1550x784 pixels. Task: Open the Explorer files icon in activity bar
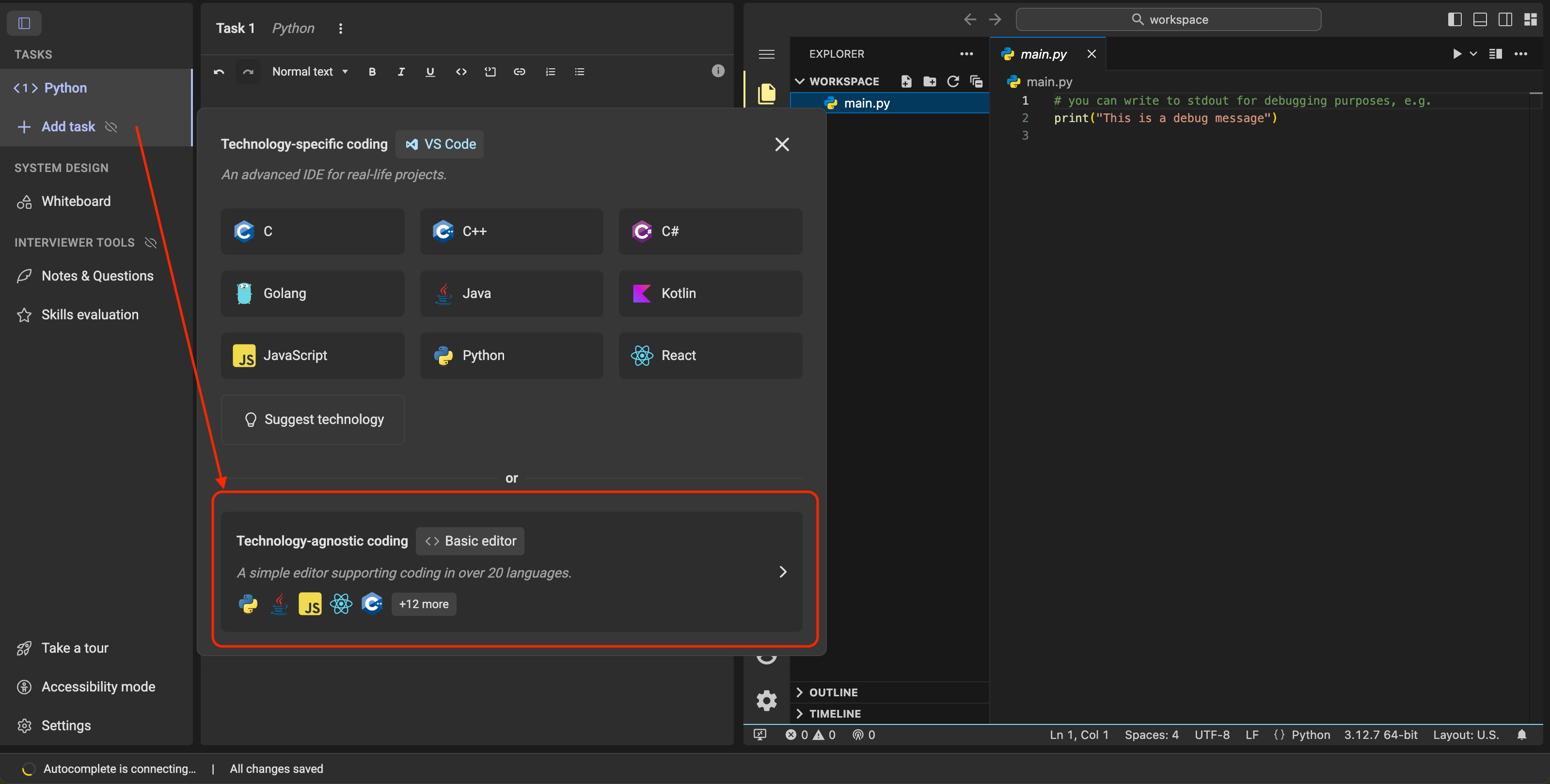pyautogui.click(x=767, y=94)
